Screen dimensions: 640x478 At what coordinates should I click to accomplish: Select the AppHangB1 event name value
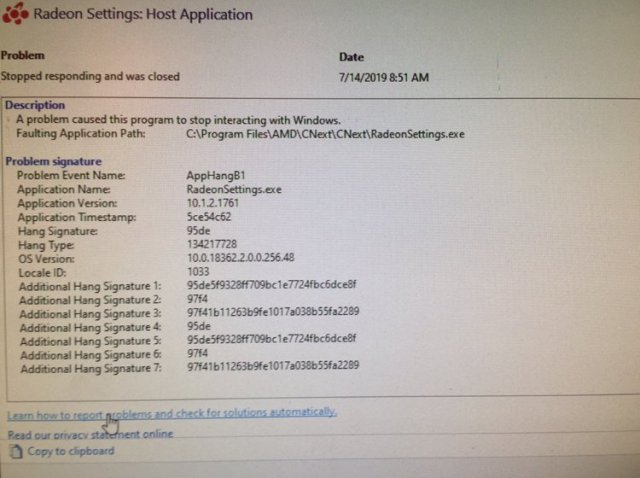pos(216,175)
